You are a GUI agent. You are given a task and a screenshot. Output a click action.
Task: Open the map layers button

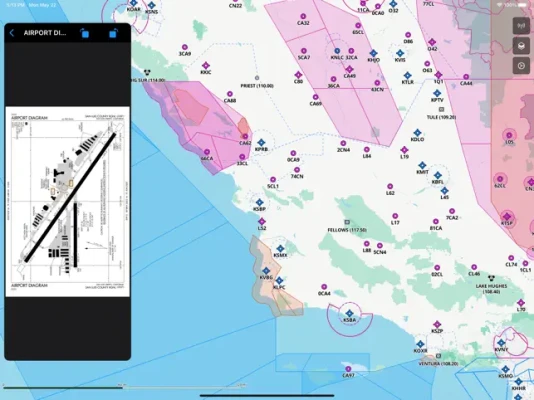521,46
